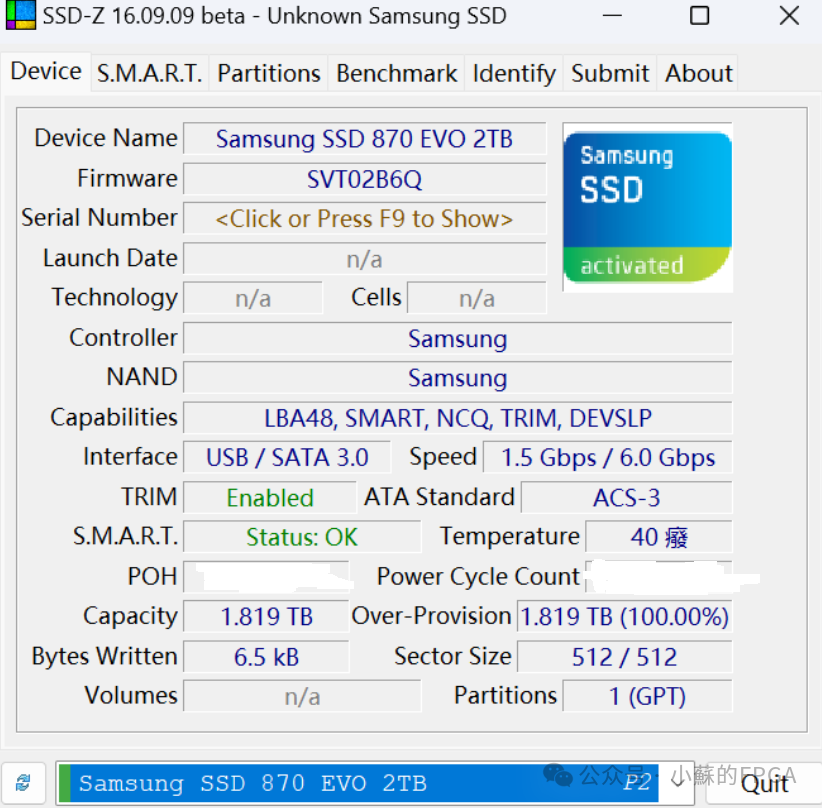Click the Samsung SSD activated logo
This screenshot has width=822, height=808.
coord(647,207)
